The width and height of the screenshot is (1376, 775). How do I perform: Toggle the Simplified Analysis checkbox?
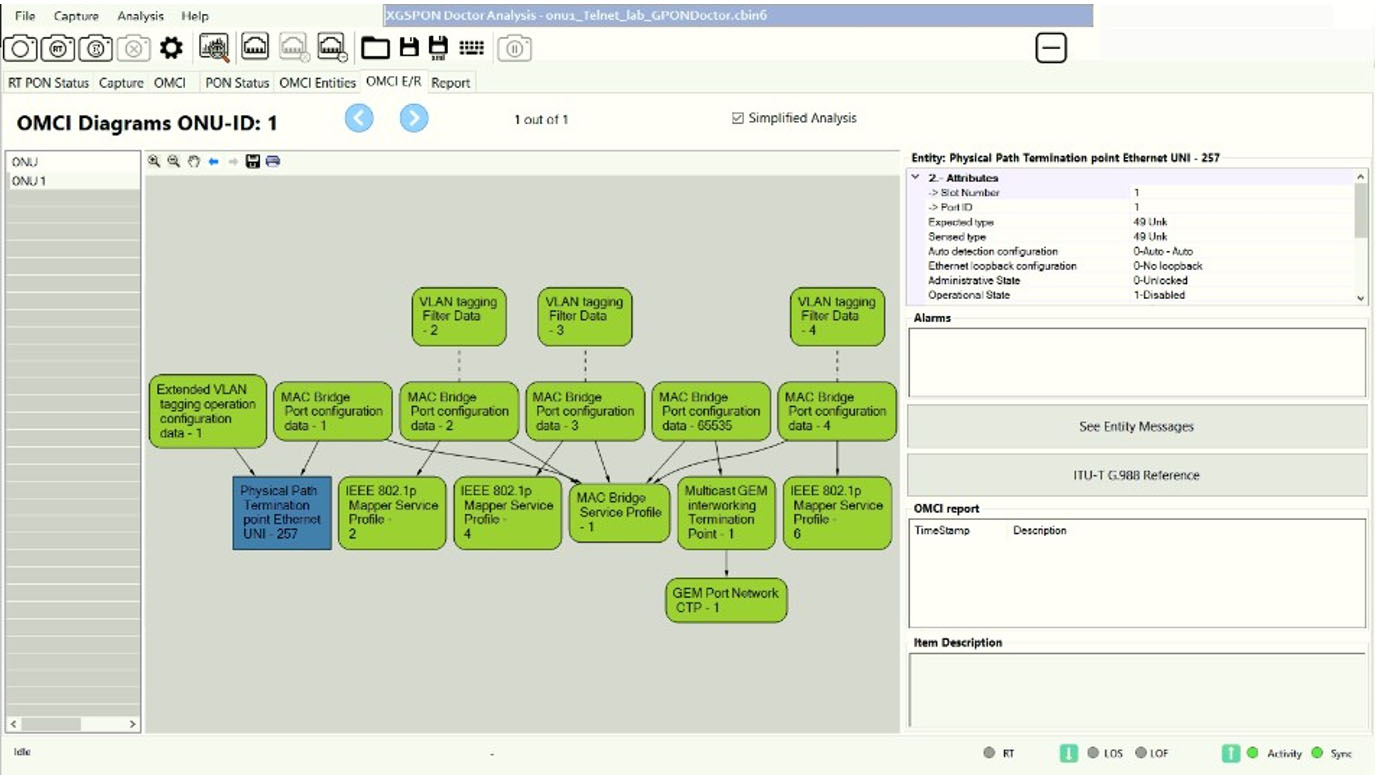tap(738, 118)
